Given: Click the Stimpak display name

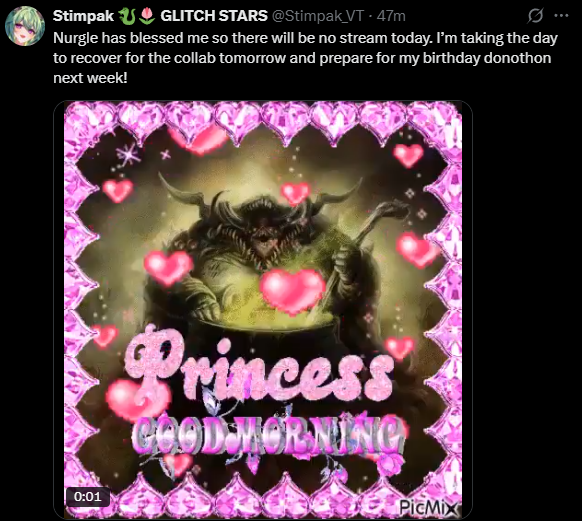Looking at the screenshot, I should (84, 16).
